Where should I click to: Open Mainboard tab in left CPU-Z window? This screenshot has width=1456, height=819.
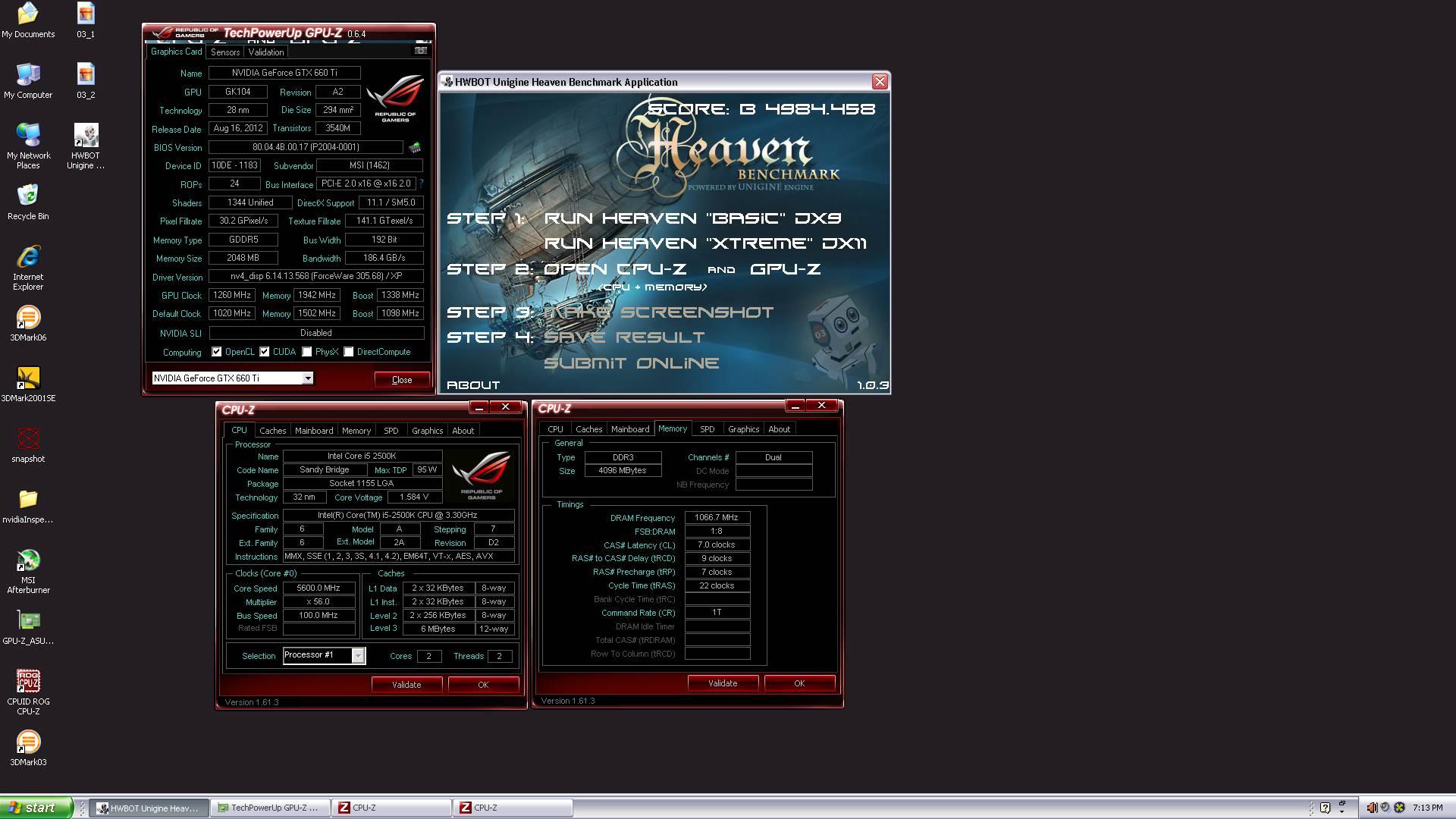tap(314, 431)
